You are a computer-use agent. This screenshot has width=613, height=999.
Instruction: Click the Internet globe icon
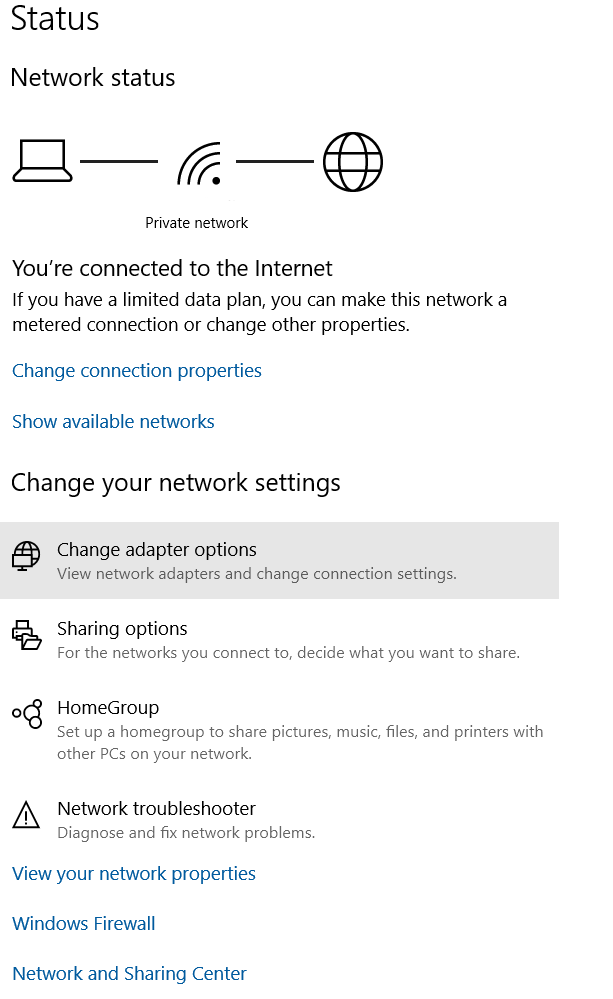coord(353,161)
